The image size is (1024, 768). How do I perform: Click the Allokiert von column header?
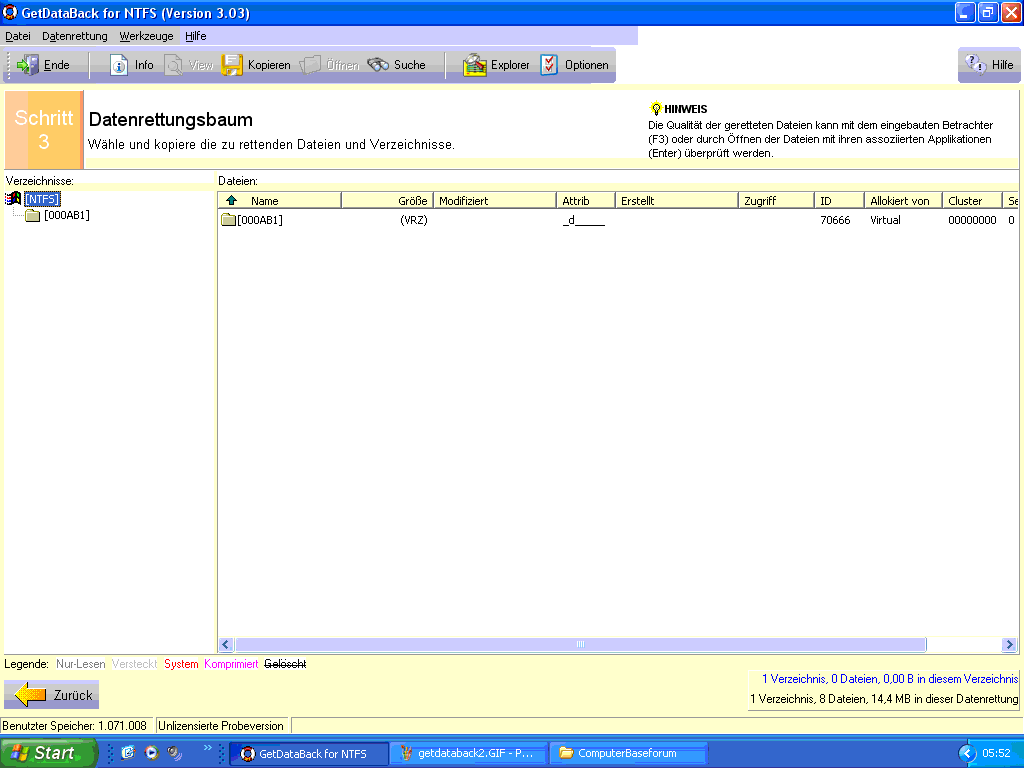click(903, 200)
